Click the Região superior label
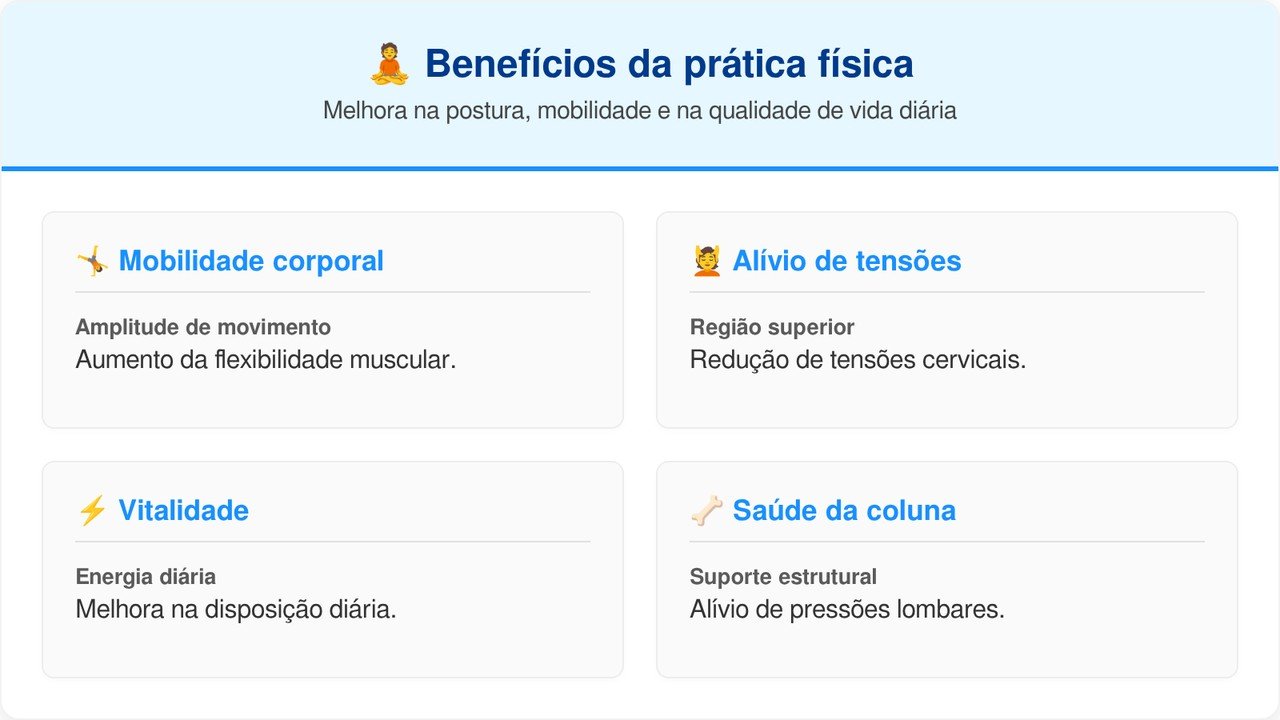Screen dimensions: 1280x720 772,328
